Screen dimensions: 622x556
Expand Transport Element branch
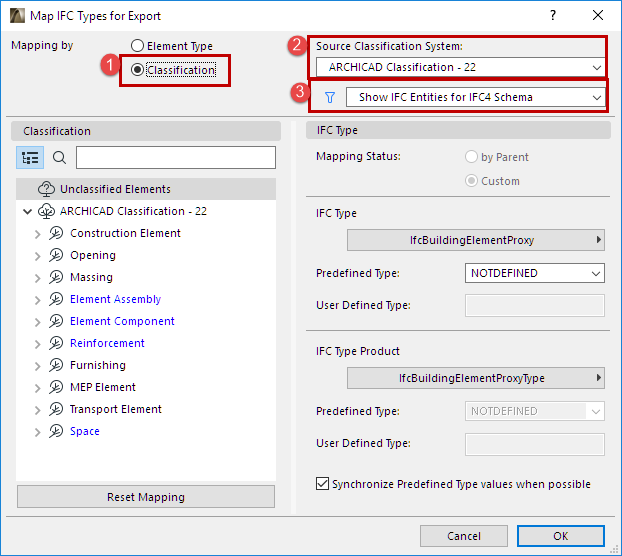tap(38, 410)
